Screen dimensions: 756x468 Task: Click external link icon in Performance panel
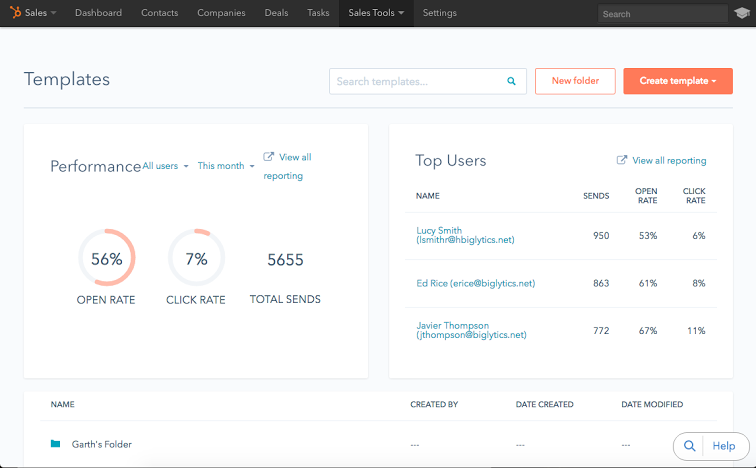click(x=269, y=157)
